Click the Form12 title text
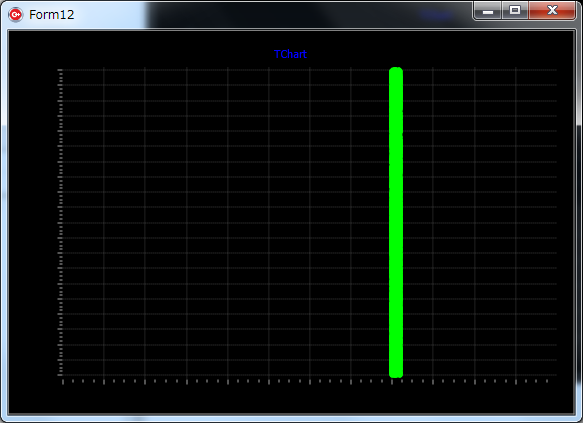Viewport: 583px width, 423px height. (52, 15)
